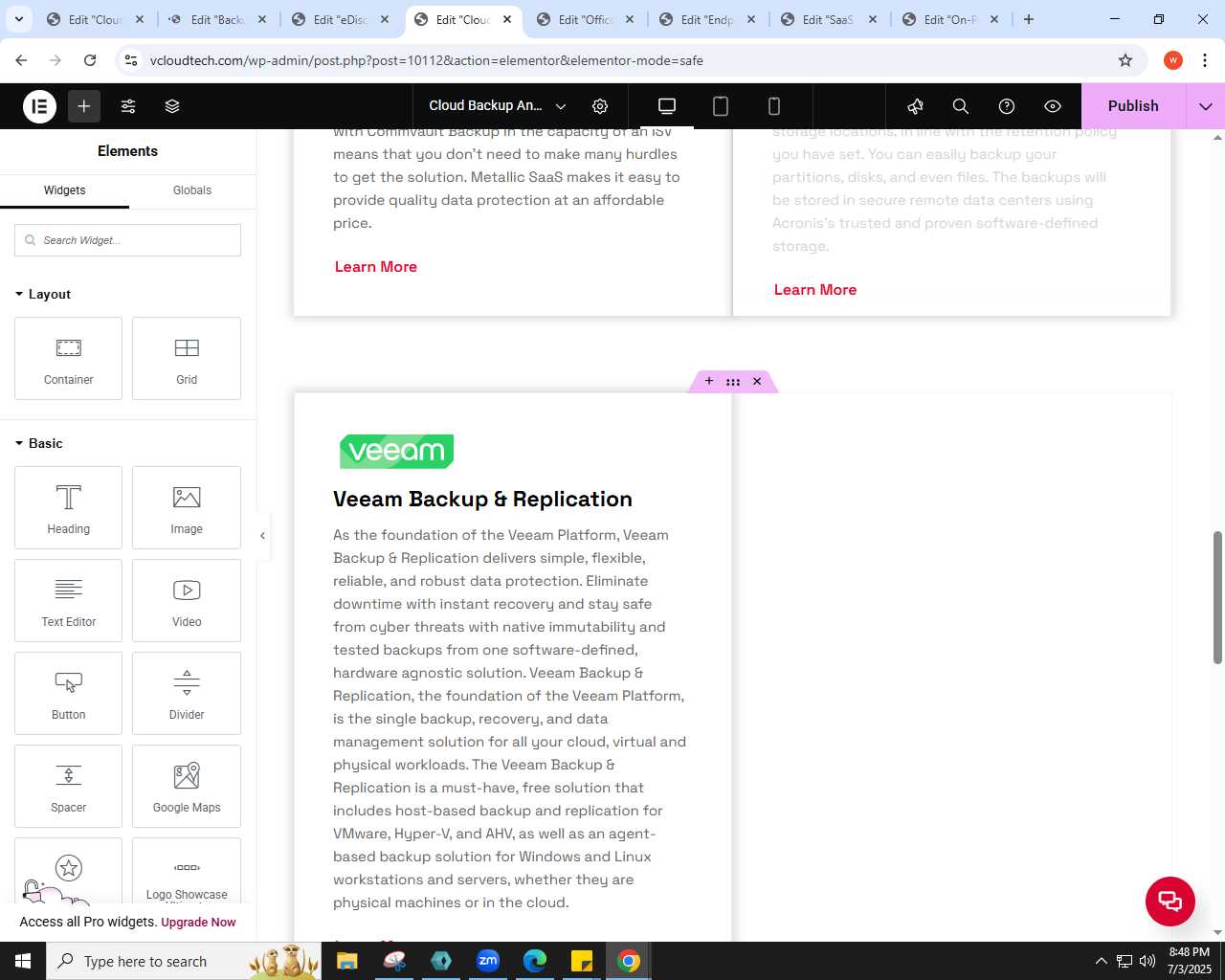Switch to desktop responsive view
The image size is (1225, 980).
(667, 106)
